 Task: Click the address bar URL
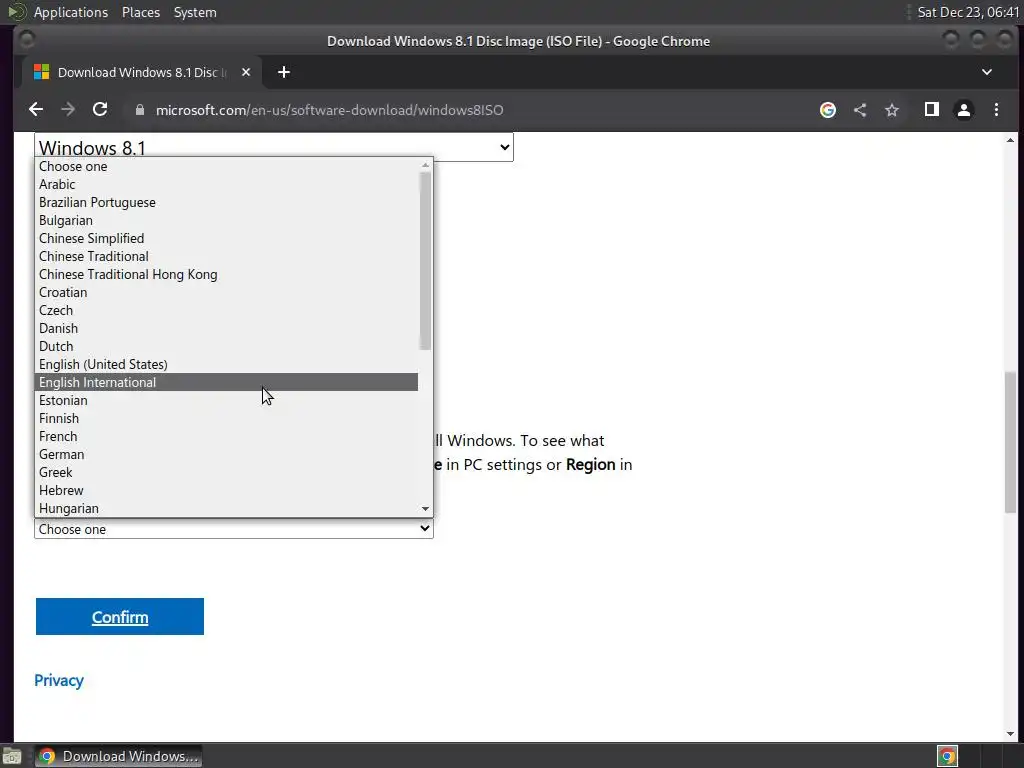click(x=329, y=110)
